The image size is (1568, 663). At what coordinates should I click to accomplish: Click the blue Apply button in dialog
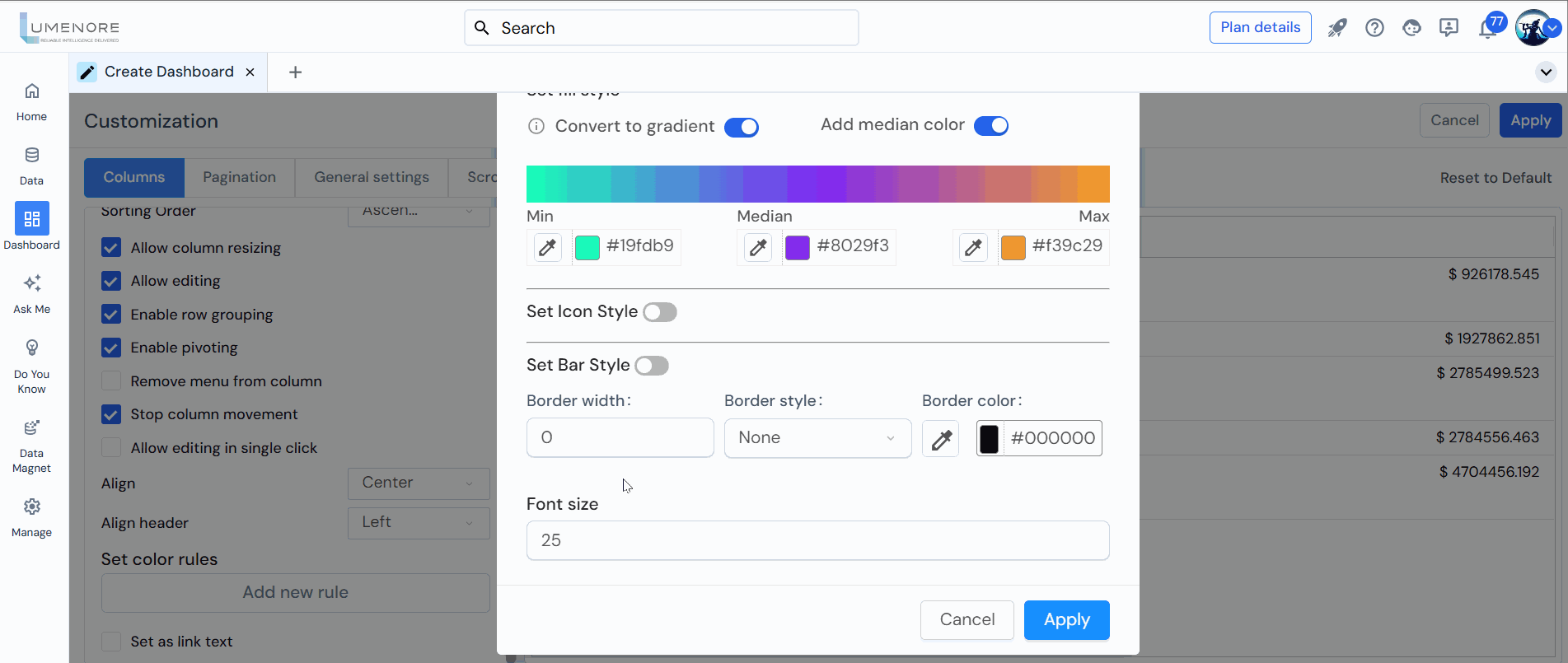(x=1066, y=620)
